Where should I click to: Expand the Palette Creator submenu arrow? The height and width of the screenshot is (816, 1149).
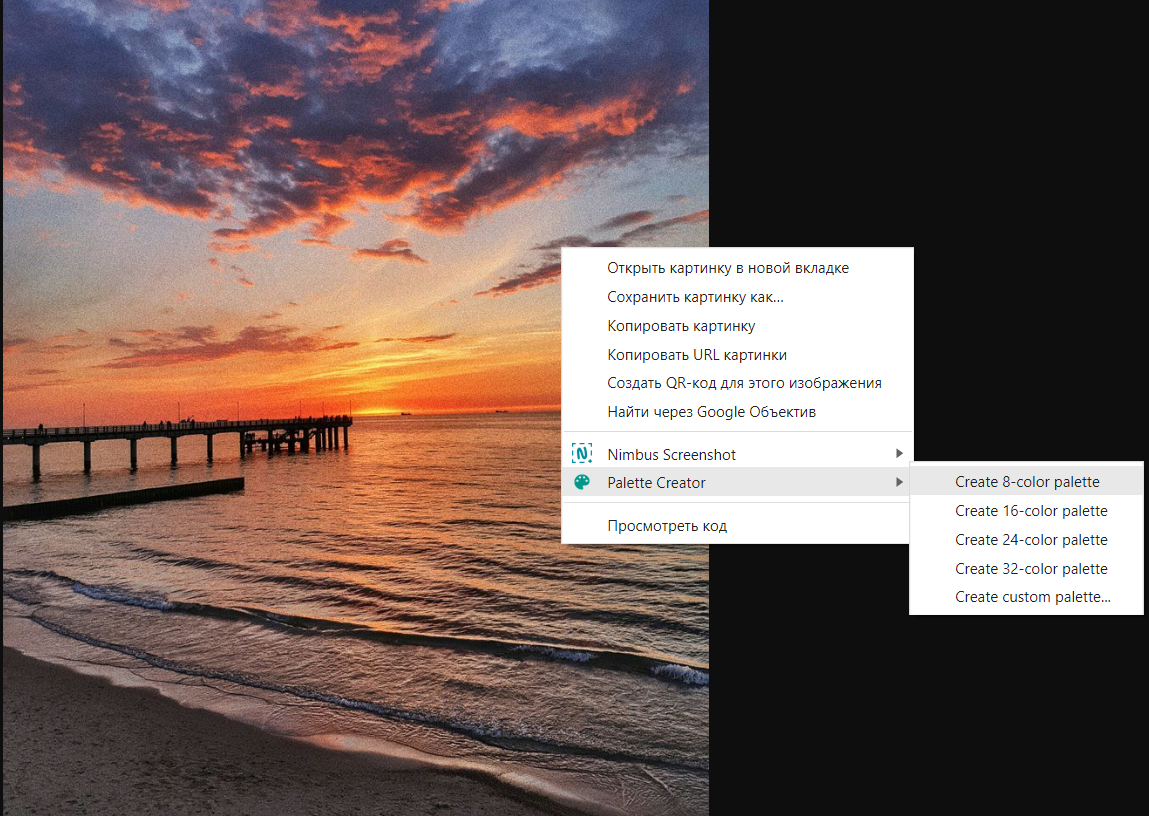(900, 483)
